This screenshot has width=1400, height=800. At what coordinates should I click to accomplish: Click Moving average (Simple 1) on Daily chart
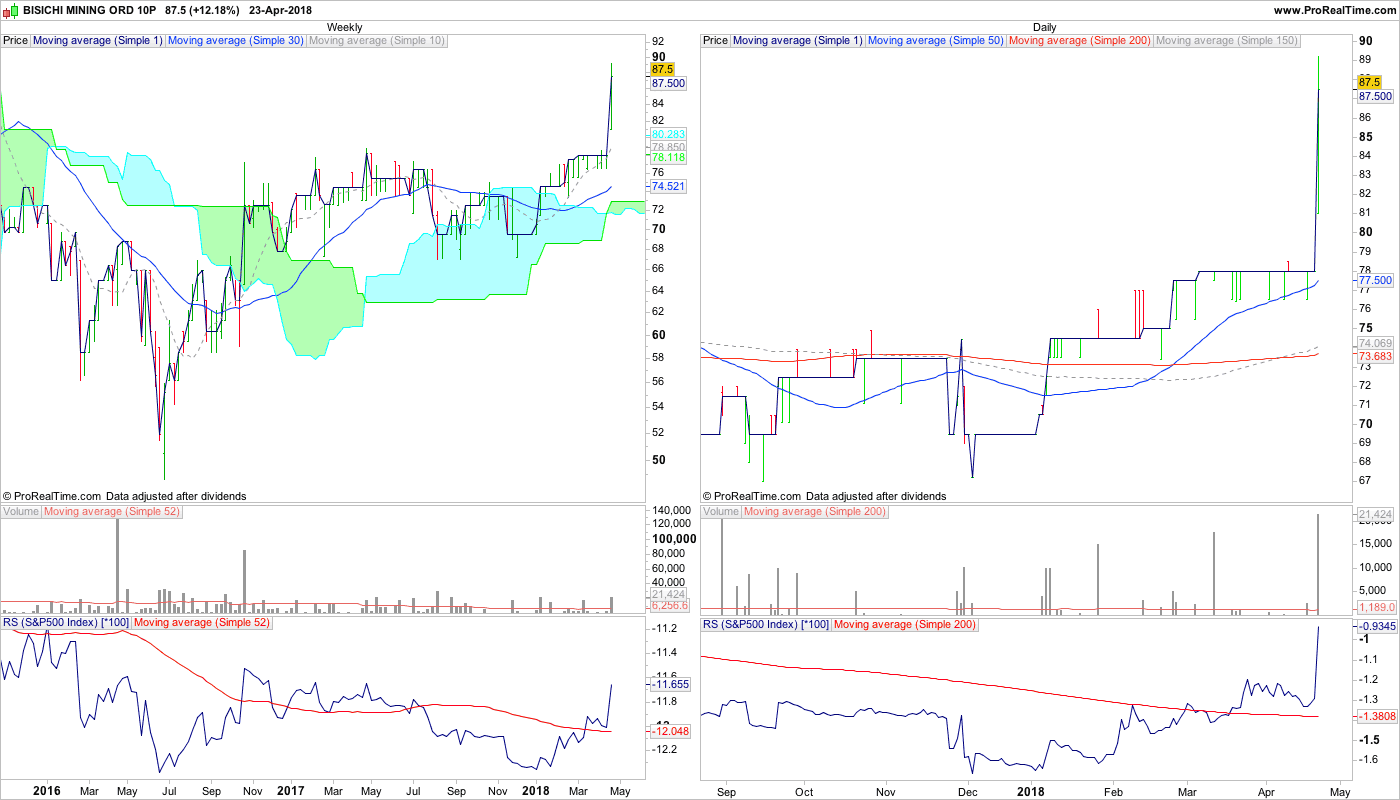point(798,41)
